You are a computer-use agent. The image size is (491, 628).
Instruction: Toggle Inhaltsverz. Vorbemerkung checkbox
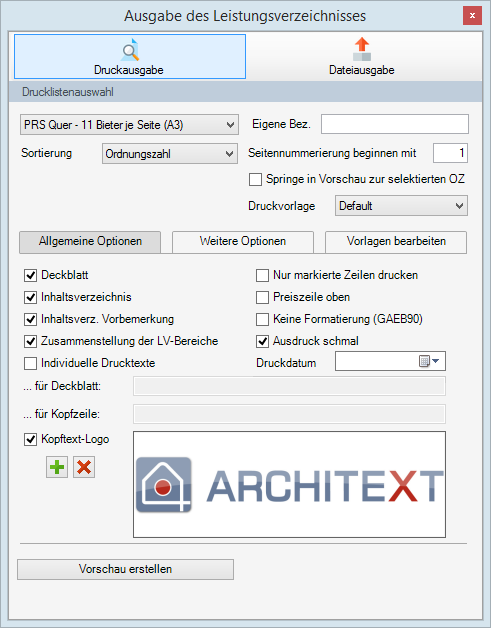click(30, 320)
